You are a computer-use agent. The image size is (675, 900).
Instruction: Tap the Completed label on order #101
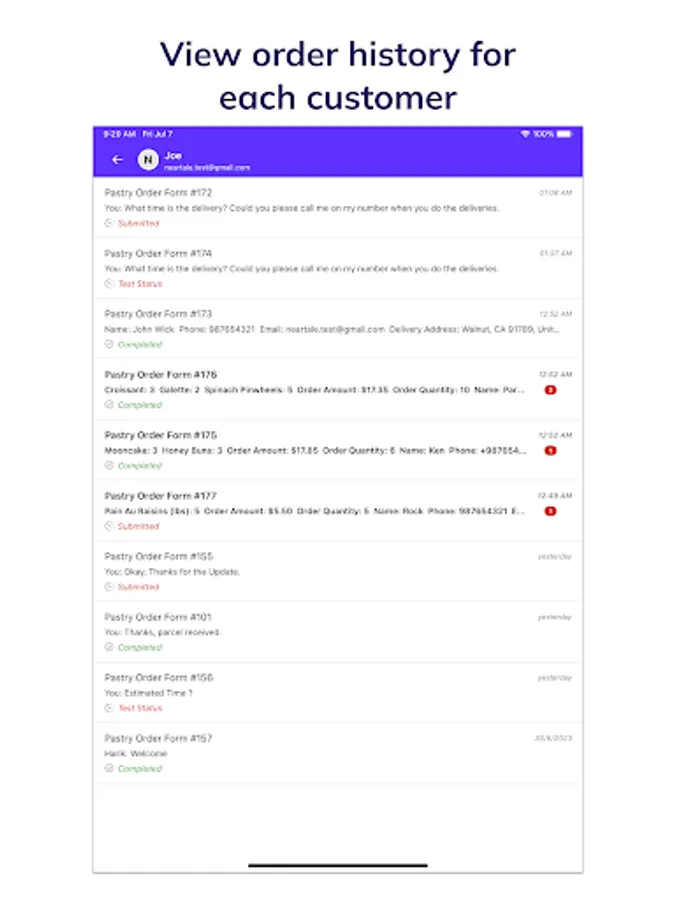pos(140,647)
